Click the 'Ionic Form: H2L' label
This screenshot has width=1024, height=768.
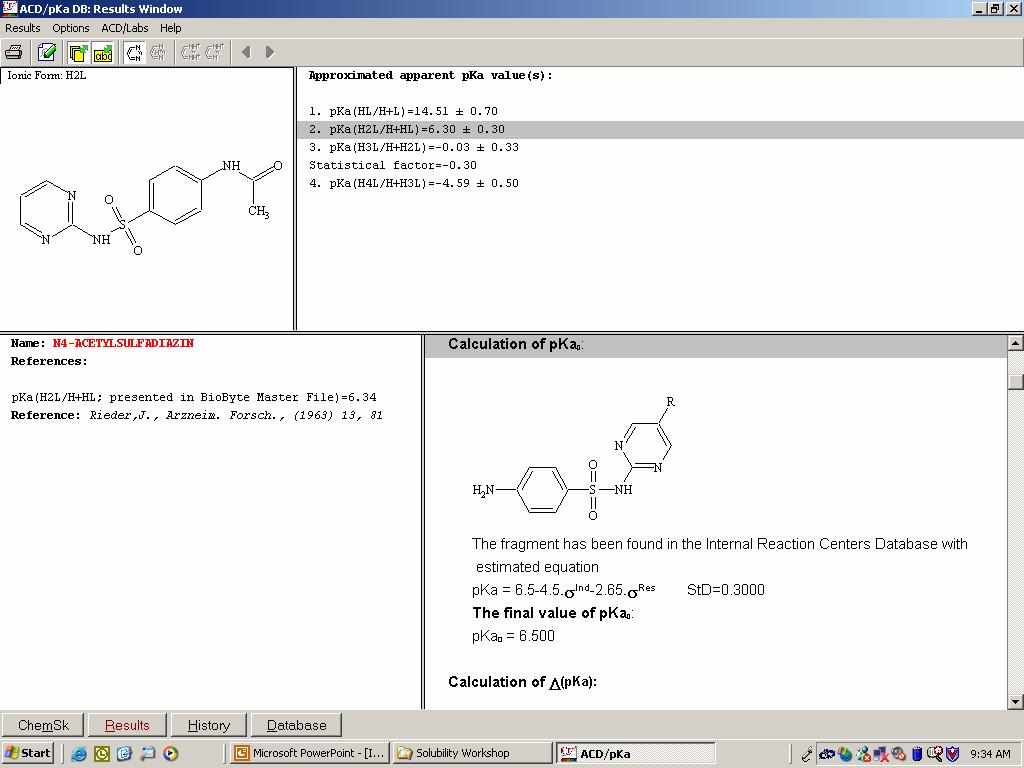pyautogui.click(x=46, y=76)
